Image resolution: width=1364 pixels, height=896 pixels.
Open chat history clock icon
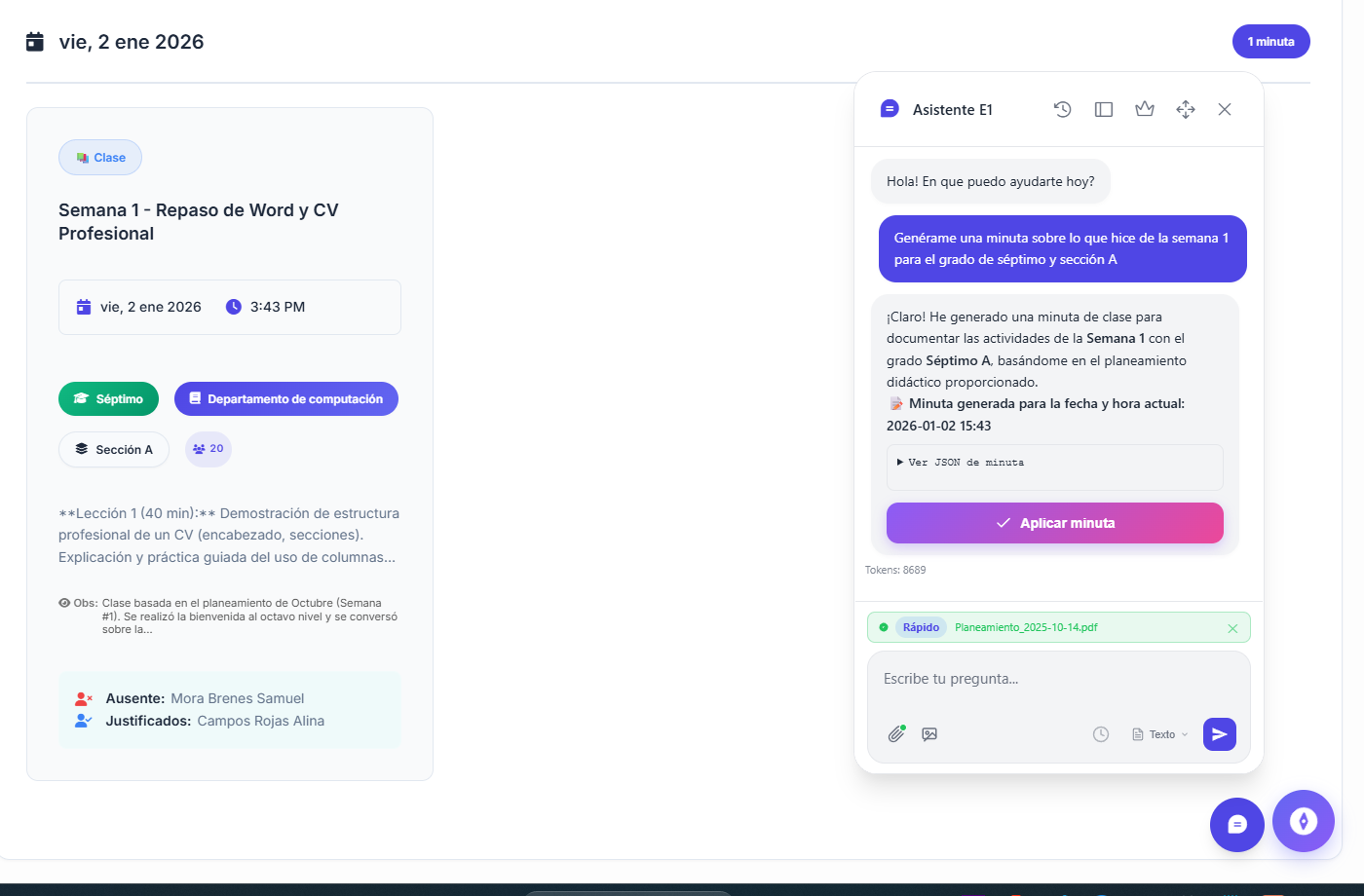tap(1063, 109)
